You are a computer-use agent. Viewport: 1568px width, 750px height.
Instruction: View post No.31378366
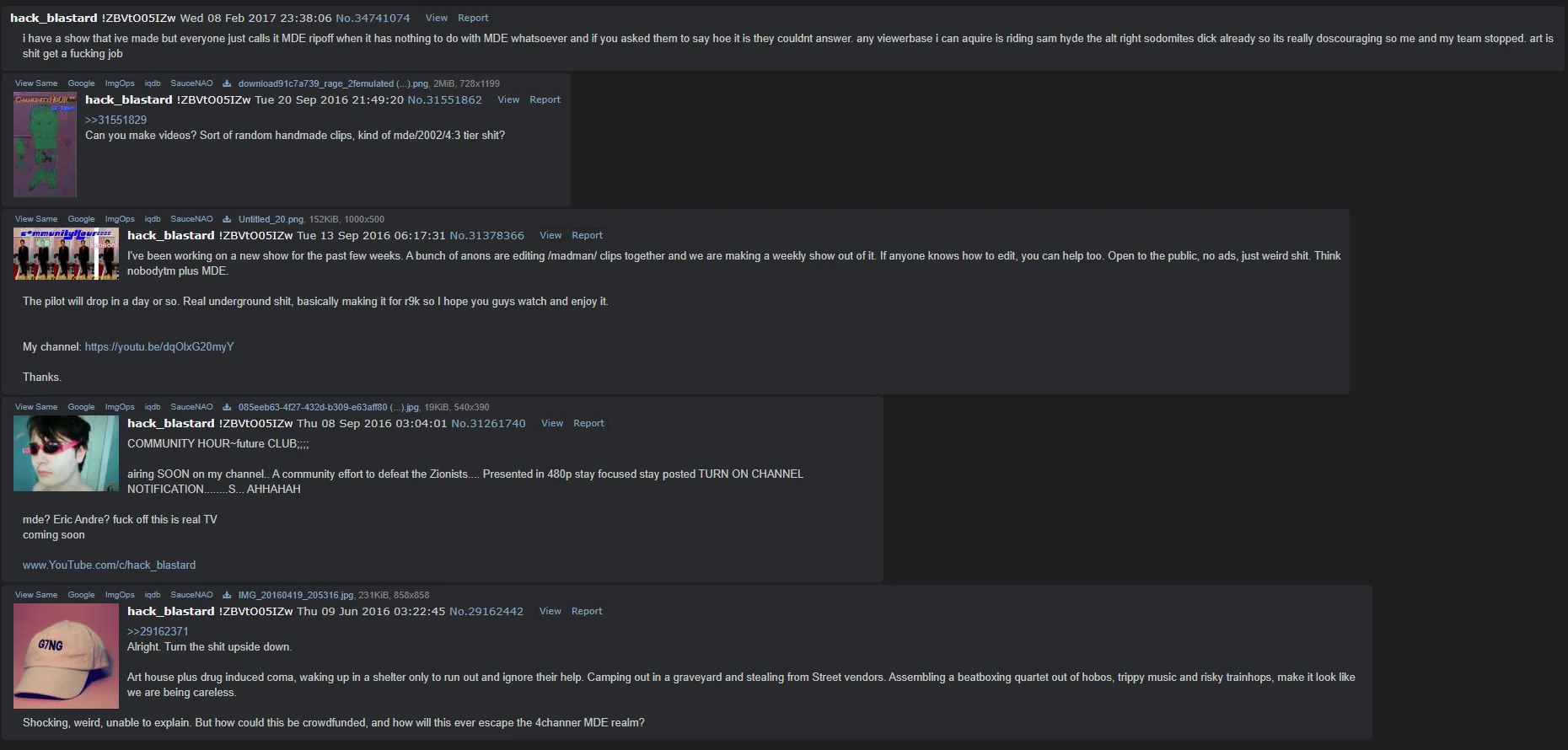(x=550, y=236)
